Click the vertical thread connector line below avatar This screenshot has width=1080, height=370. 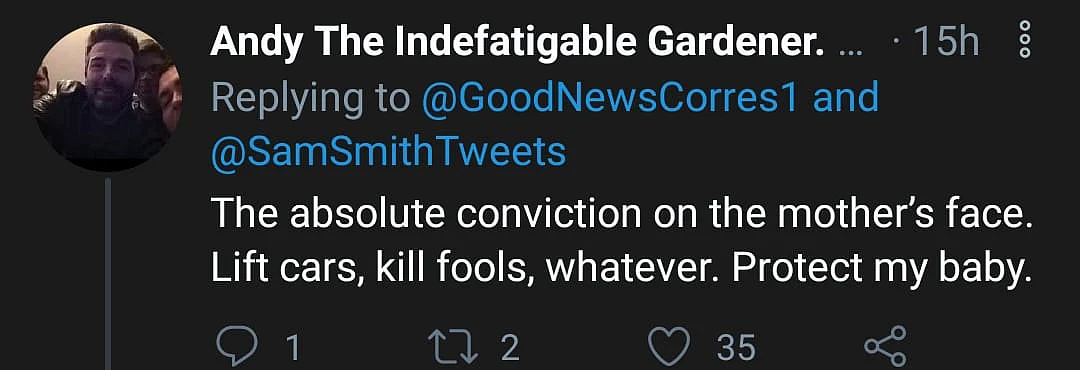[107, 274]
